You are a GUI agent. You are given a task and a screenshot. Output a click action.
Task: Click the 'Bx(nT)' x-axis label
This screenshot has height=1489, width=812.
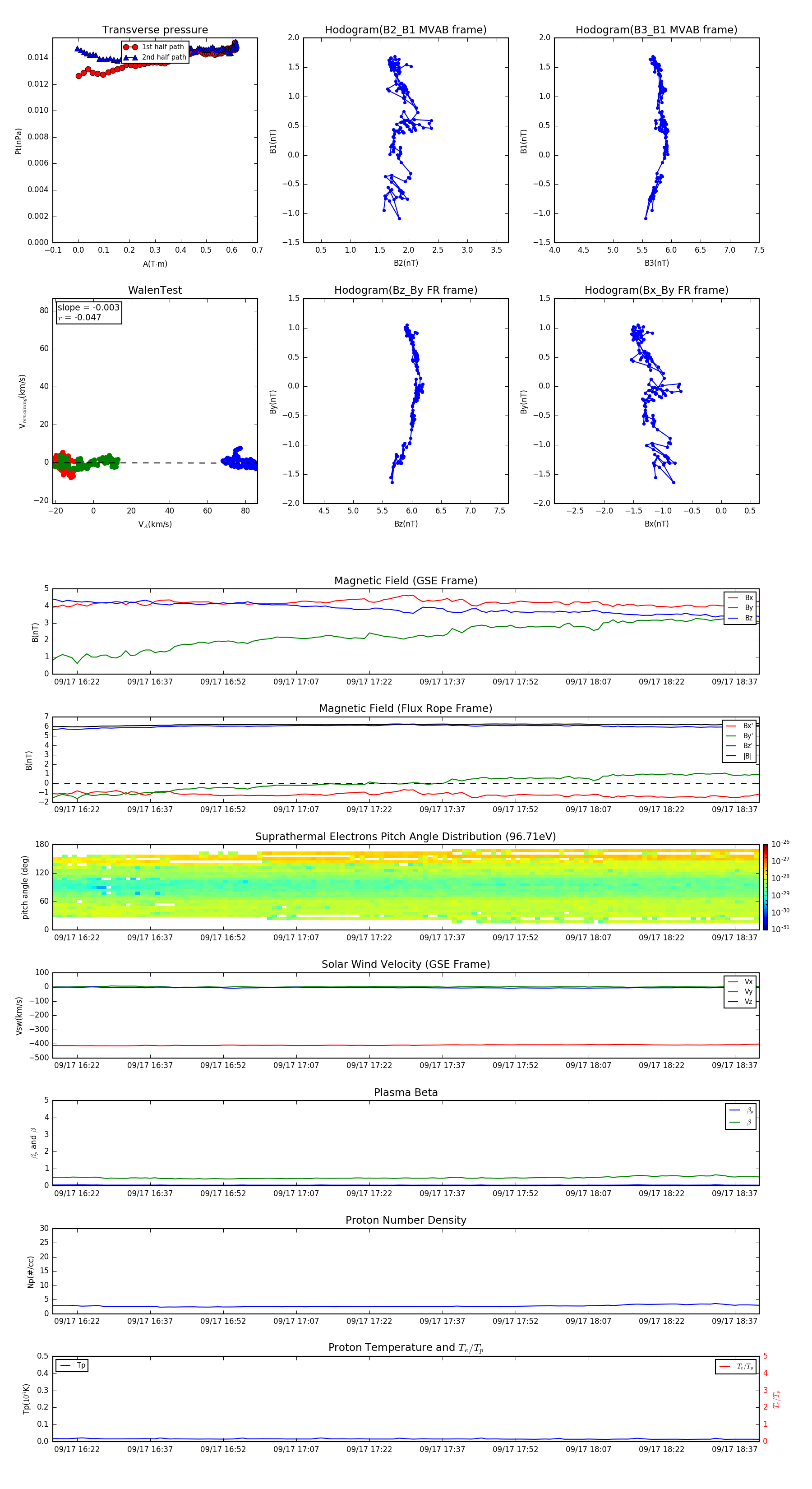(x=656, y=524)
